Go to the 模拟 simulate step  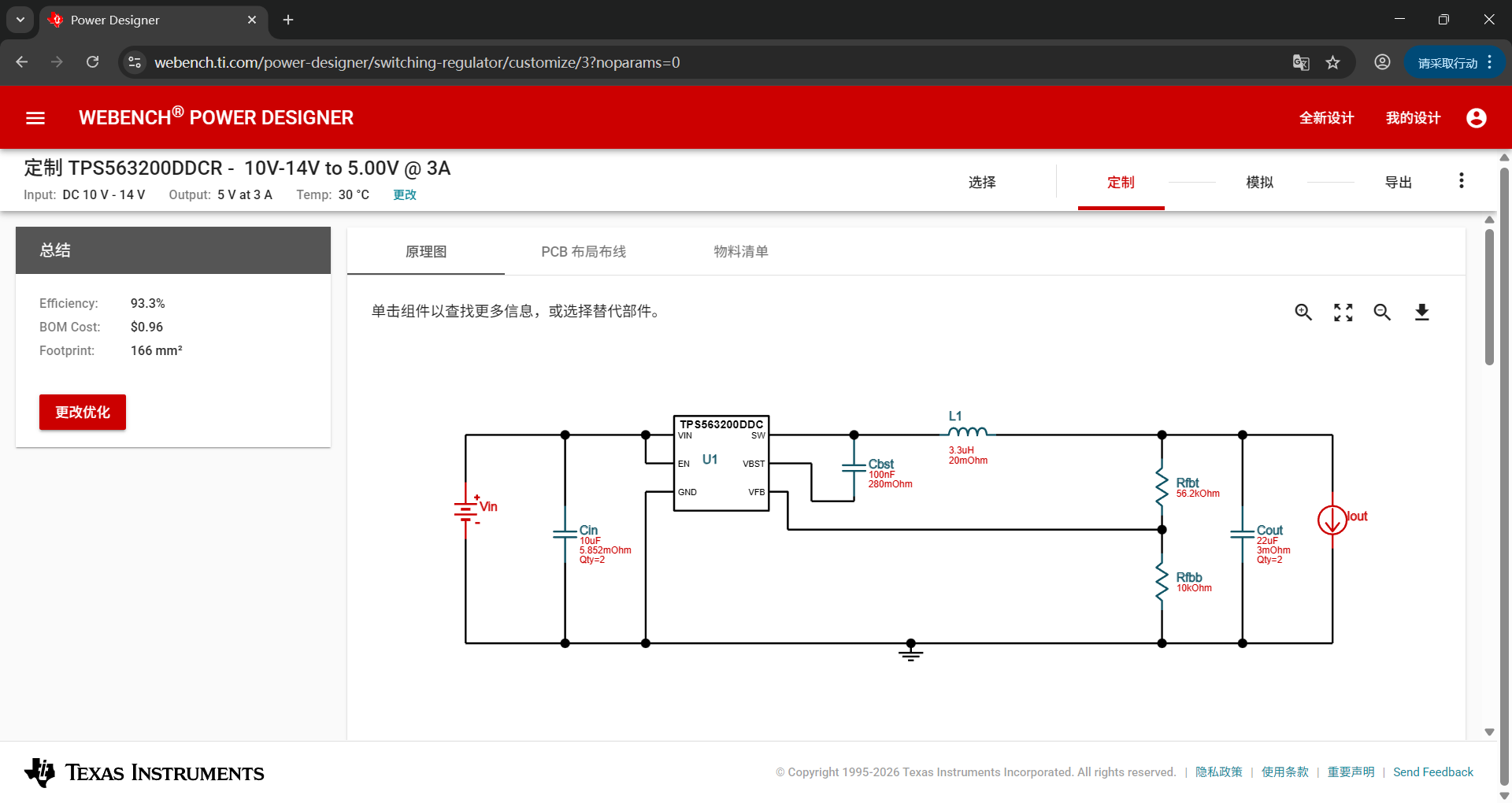[1259, 183]
